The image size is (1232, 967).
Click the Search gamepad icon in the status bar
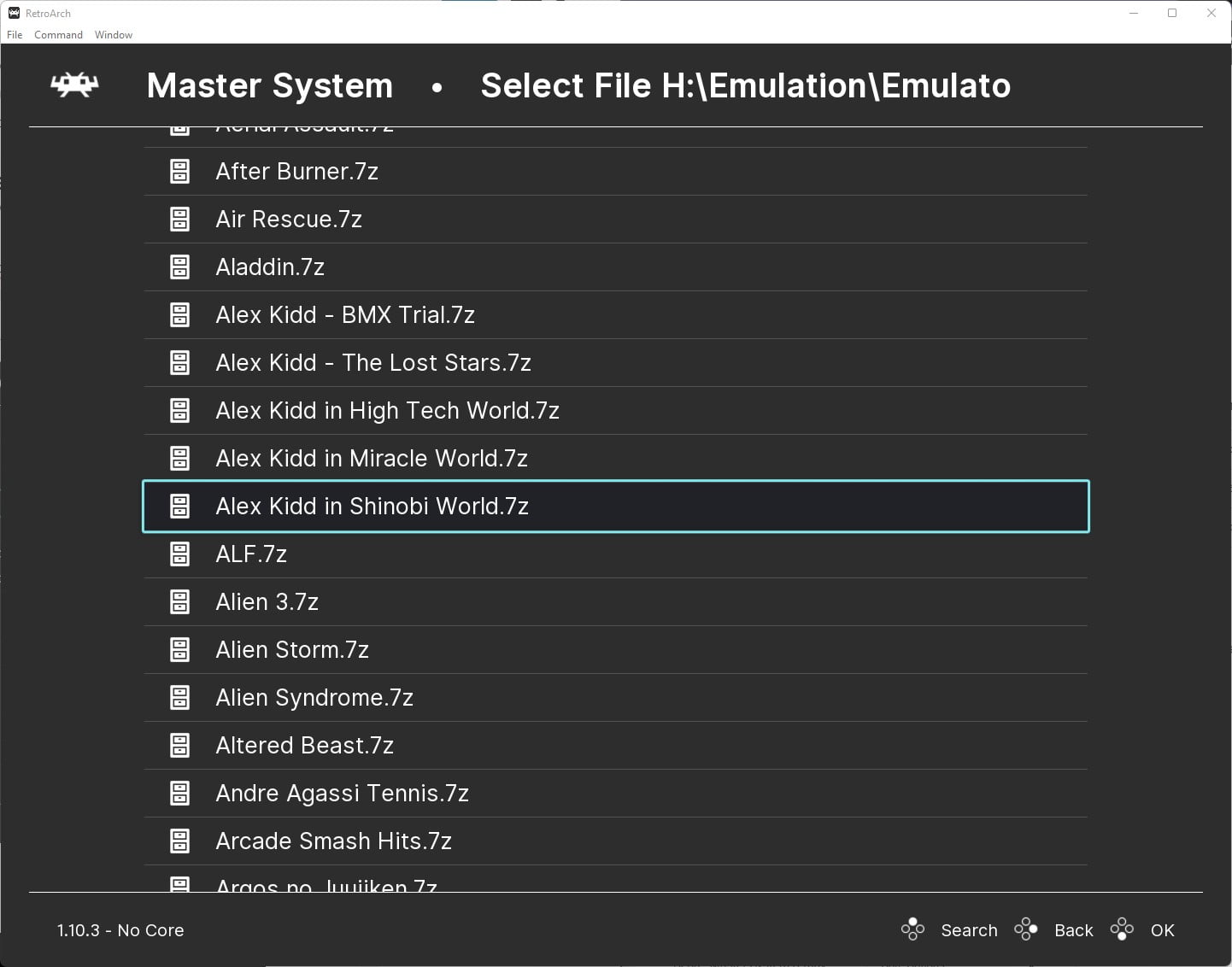click(912, 929)
